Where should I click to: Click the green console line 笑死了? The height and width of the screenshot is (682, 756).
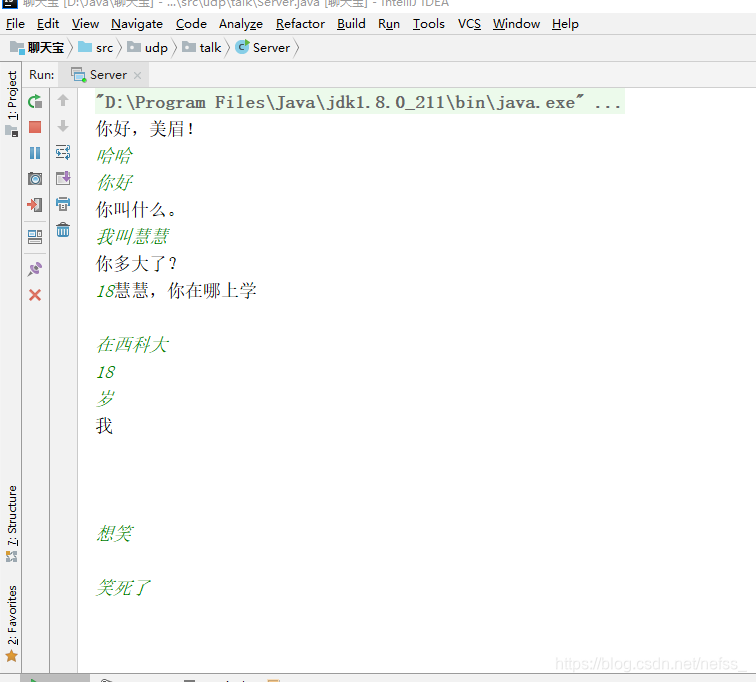(123, 588)
